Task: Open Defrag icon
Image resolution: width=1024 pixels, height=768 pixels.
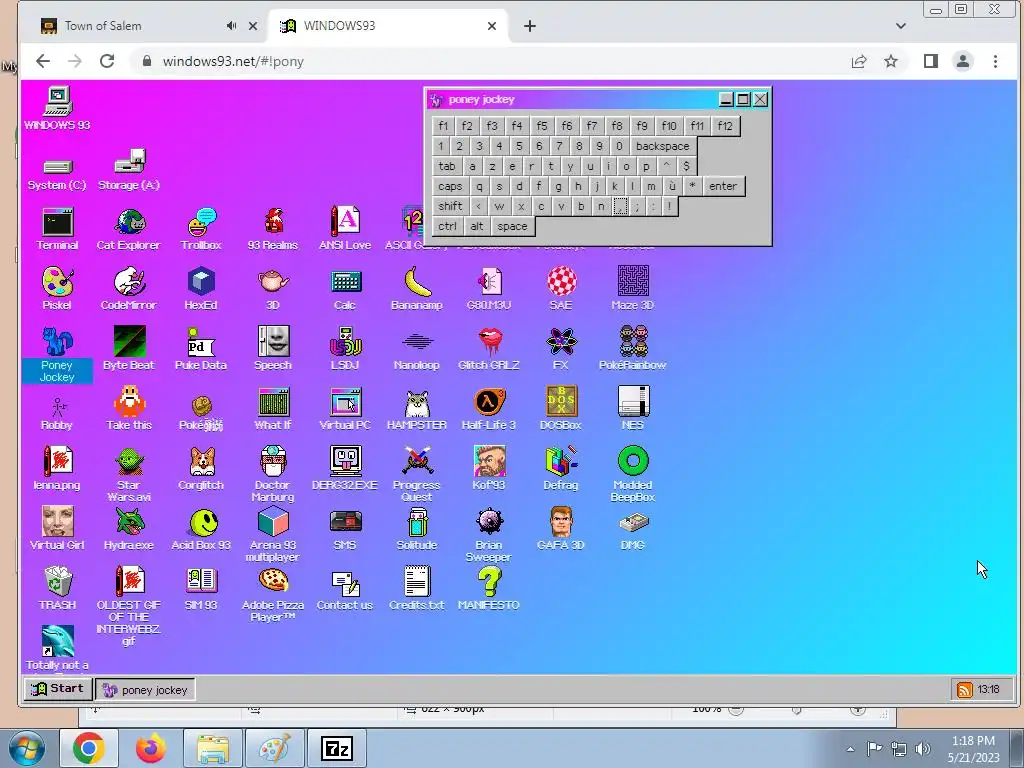Action: pyautogui.click(x=561, y=469)
